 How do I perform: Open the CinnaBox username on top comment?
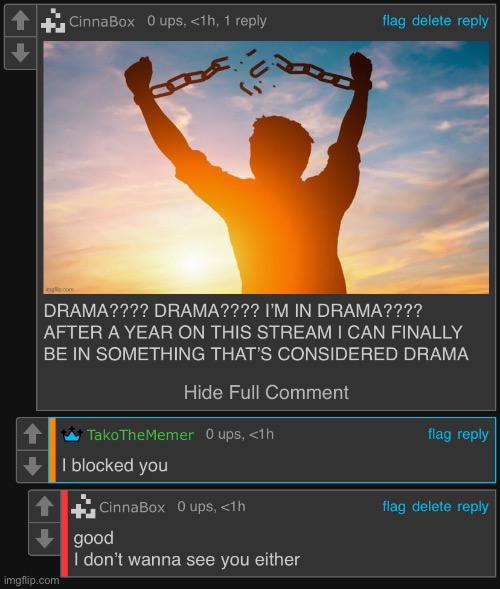click(x=102, y=21)
